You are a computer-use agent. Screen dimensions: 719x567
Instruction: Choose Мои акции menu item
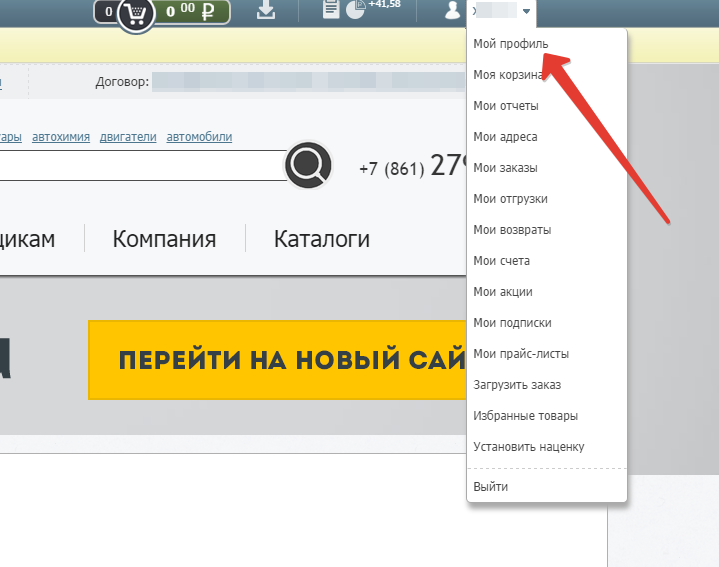point(503,292)
